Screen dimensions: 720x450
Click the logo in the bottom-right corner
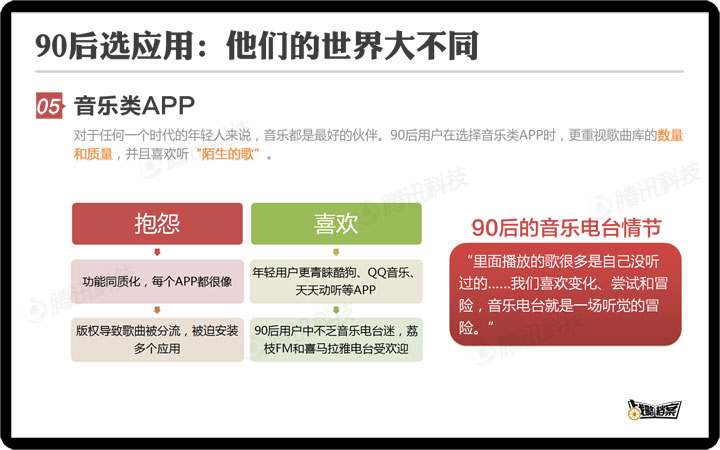[x=654, y=408]
